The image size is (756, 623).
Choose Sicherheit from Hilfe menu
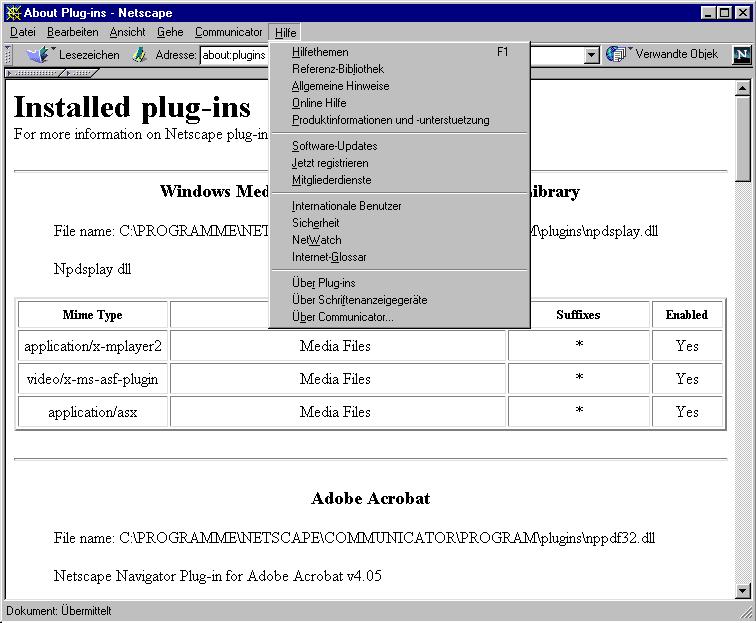tap(399, 223)
